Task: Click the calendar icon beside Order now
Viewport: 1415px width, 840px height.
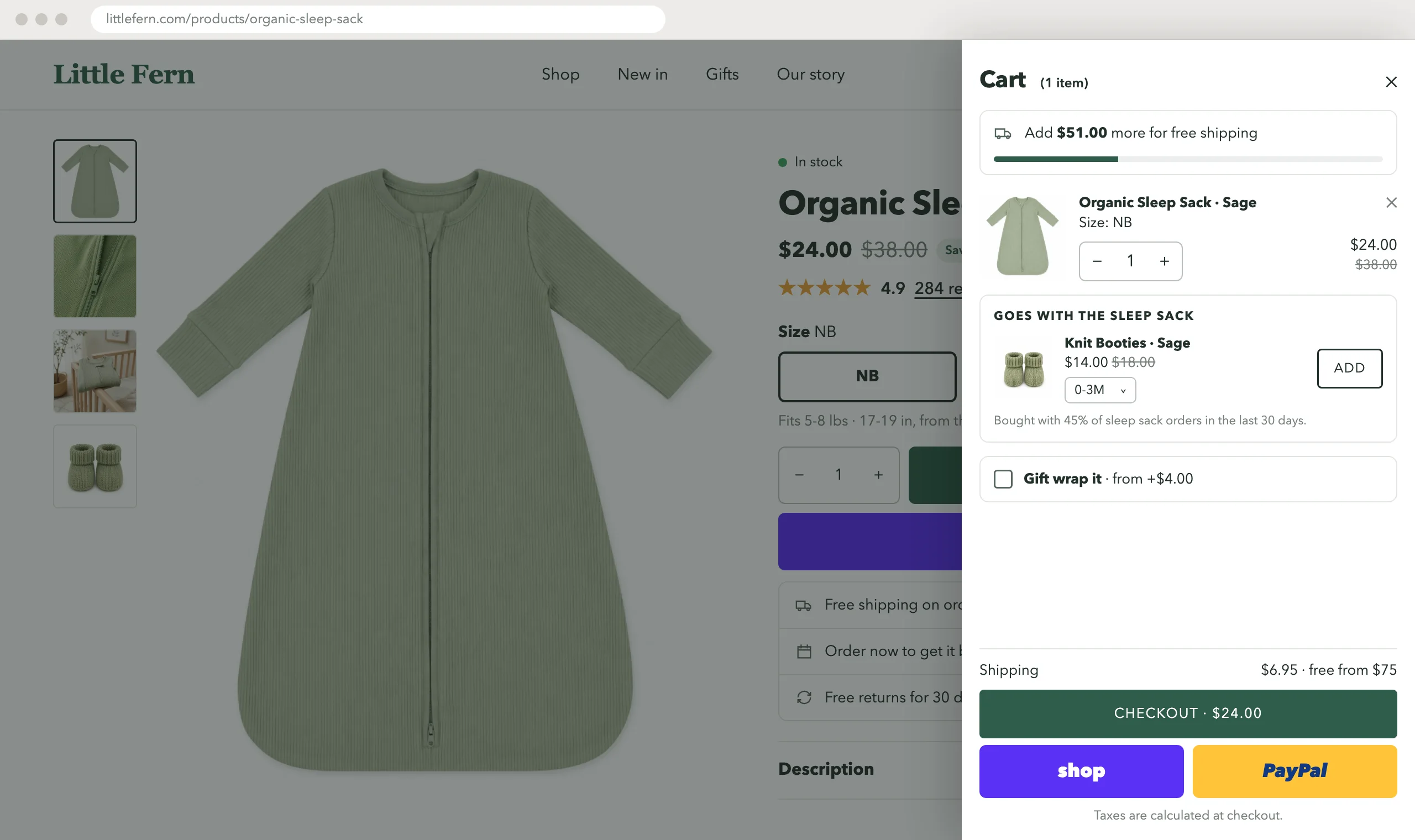Action: coord(803,652)
